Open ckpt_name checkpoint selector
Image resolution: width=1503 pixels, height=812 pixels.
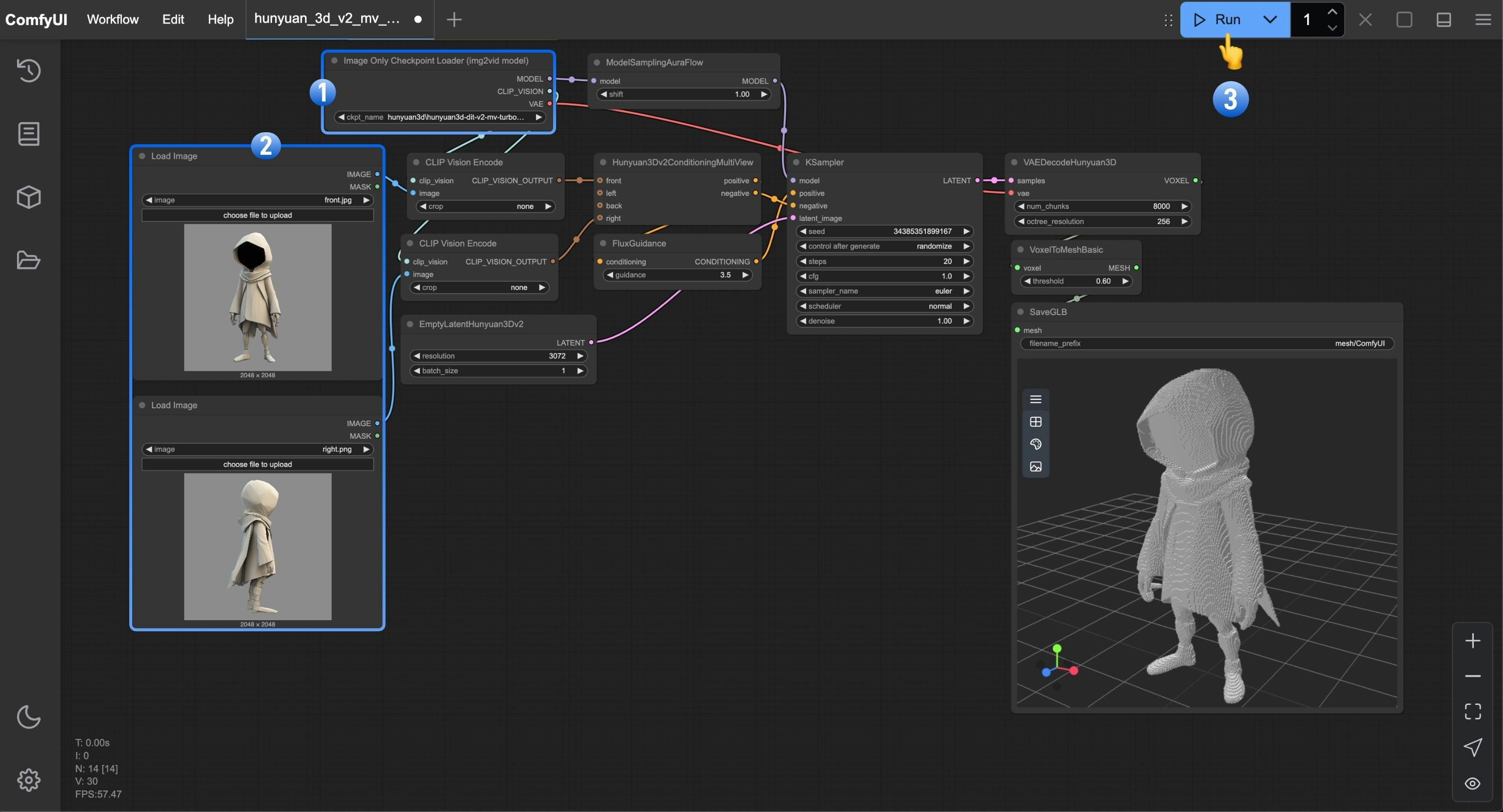click(440, 117)
